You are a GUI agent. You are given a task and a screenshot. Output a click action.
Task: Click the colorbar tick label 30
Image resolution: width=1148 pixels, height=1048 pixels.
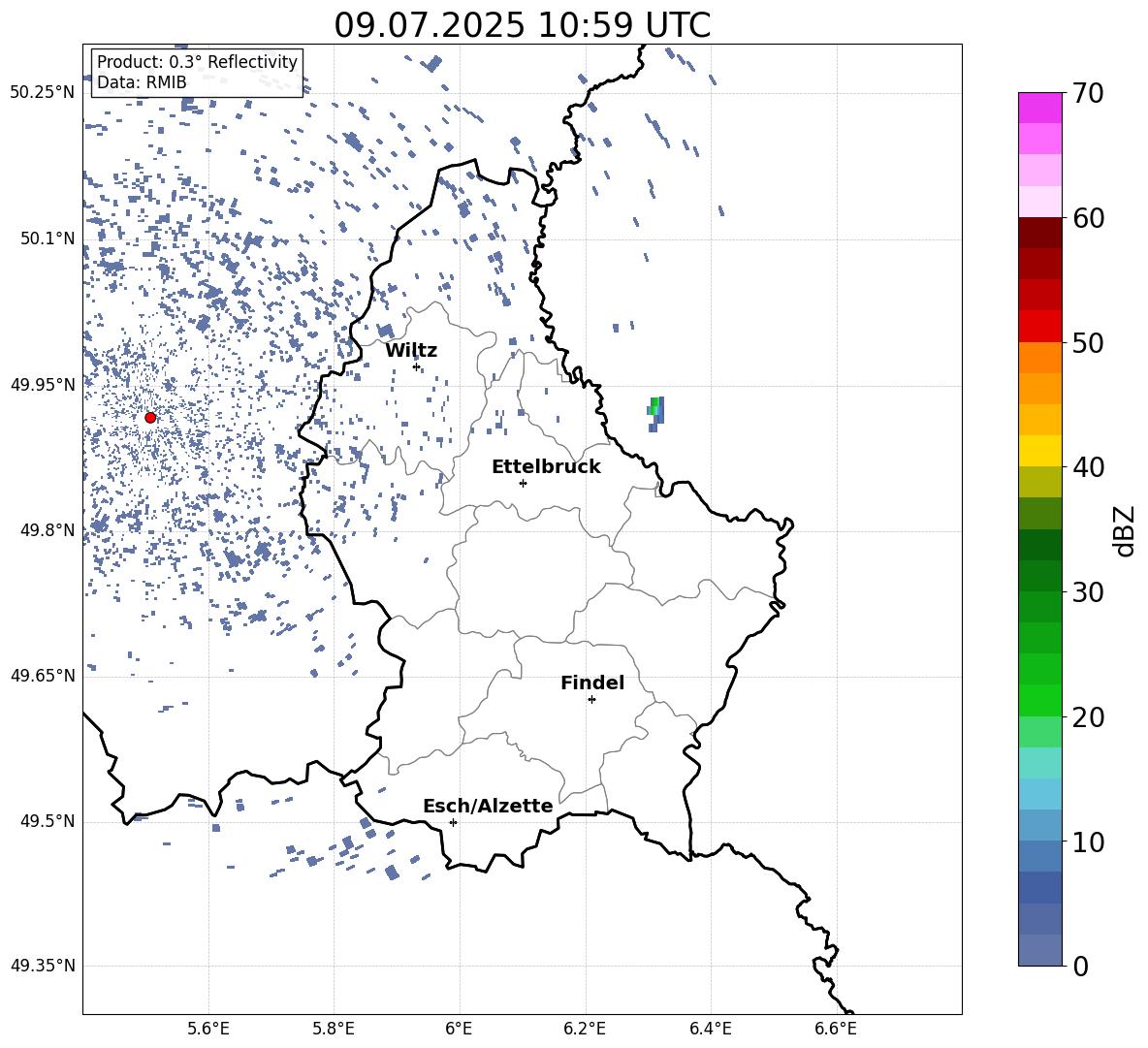(1088, 592)
